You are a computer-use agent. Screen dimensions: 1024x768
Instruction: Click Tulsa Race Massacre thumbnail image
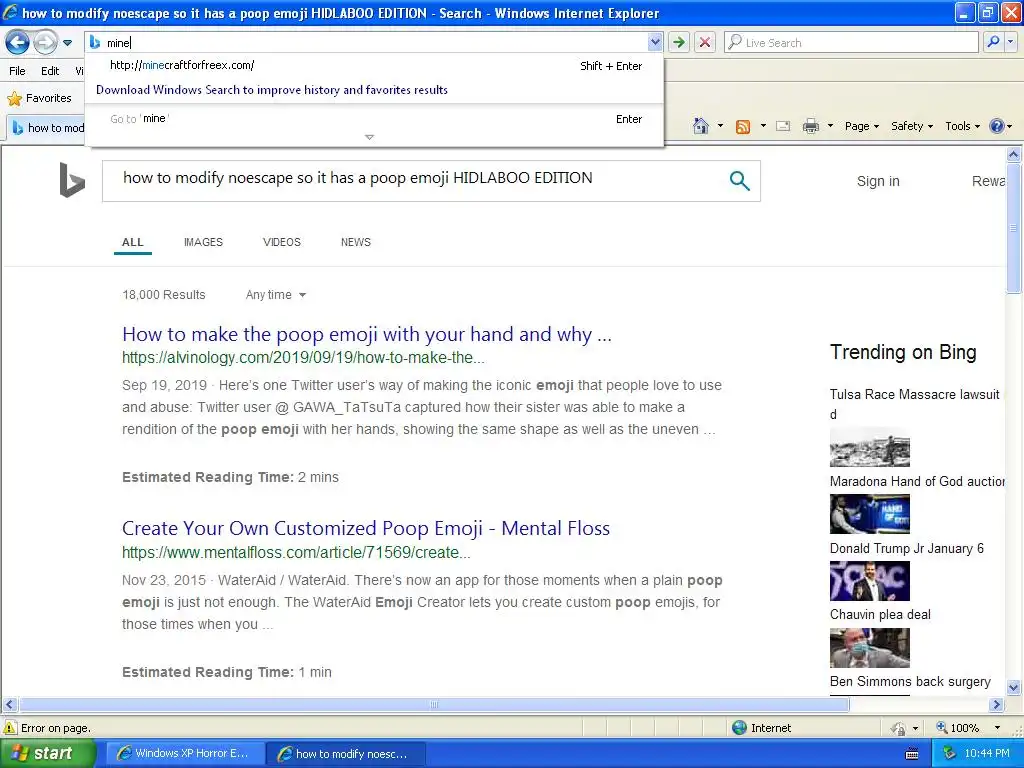click(x=869, y=447)
